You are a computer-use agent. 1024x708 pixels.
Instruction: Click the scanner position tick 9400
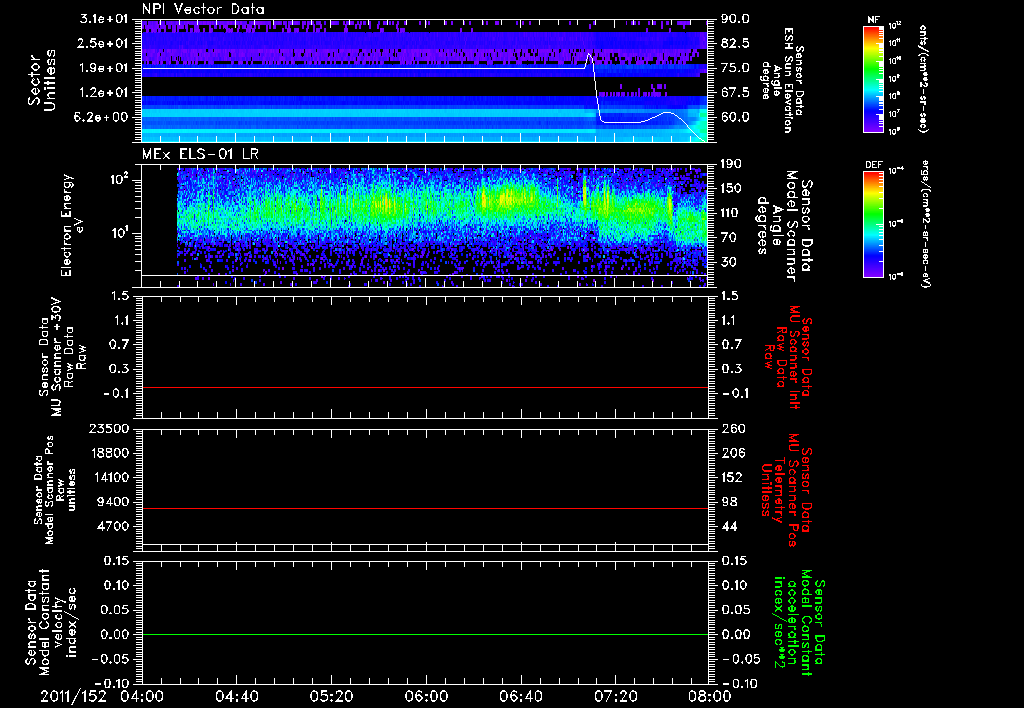(x=114, y=502)
